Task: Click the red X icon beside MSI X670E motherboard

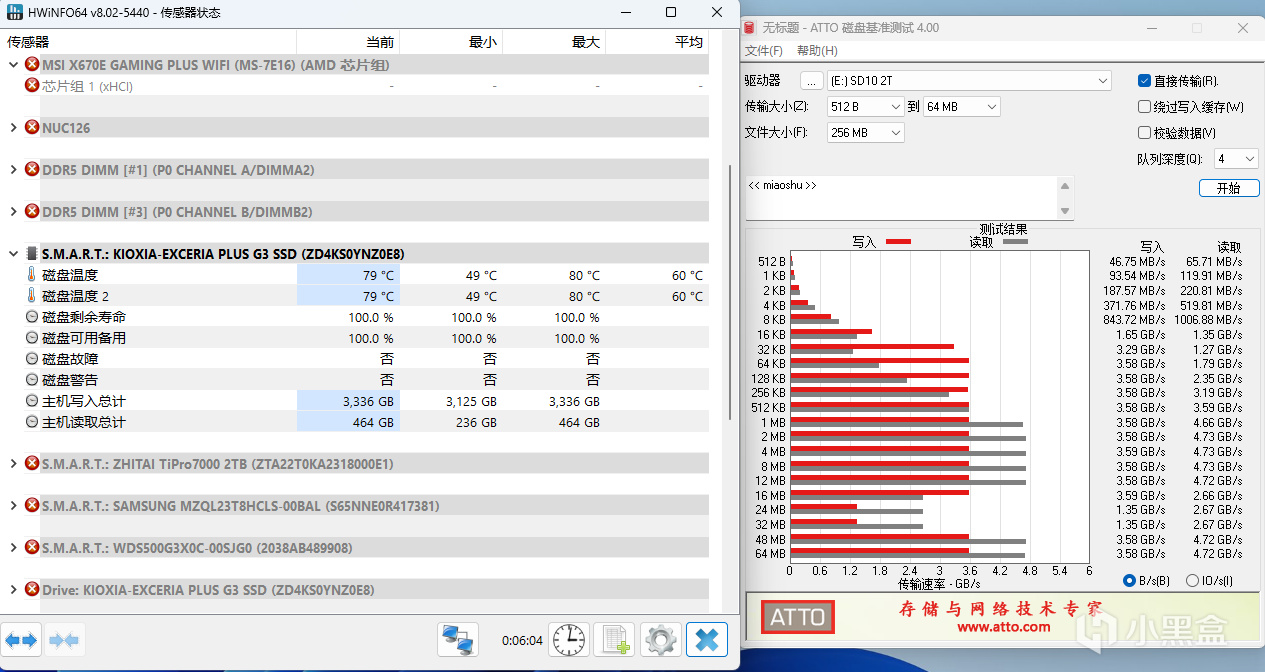Action: click(32, 65)
